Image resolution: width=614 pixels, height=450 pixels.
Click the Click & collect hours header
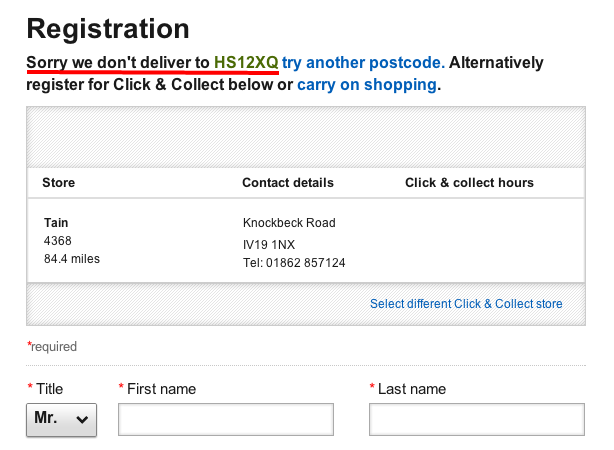(x=469, y=183)
